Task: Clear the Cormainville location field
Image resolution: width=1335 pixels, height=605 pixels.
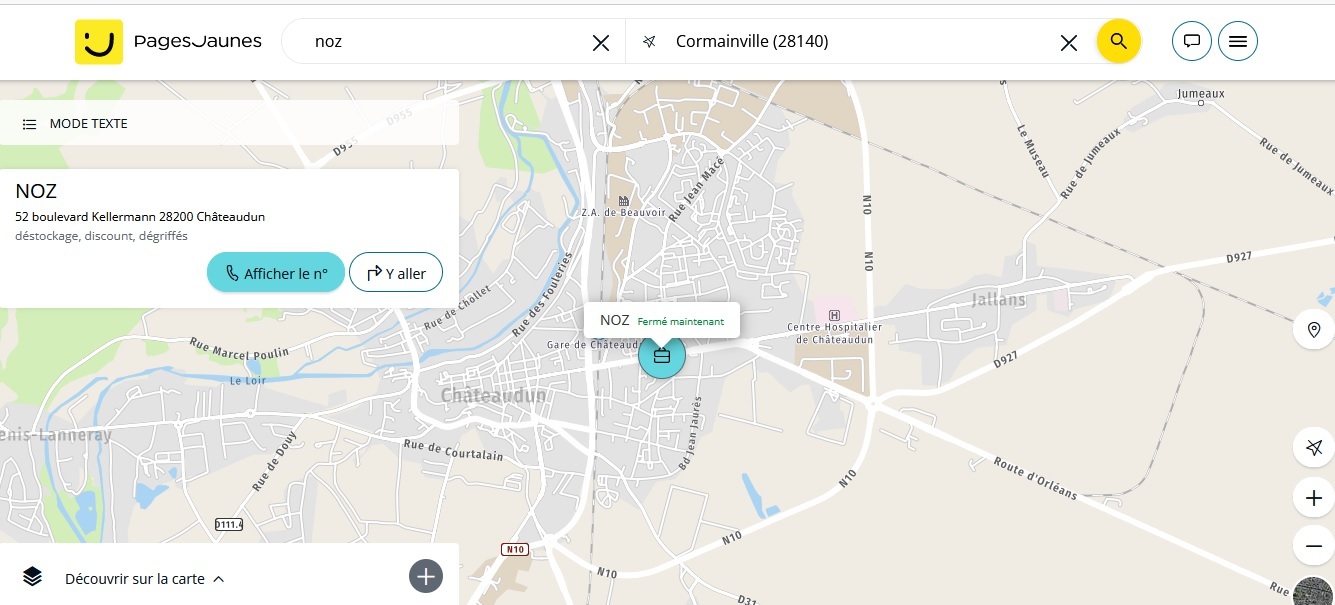Action: tap(1068, 42)
